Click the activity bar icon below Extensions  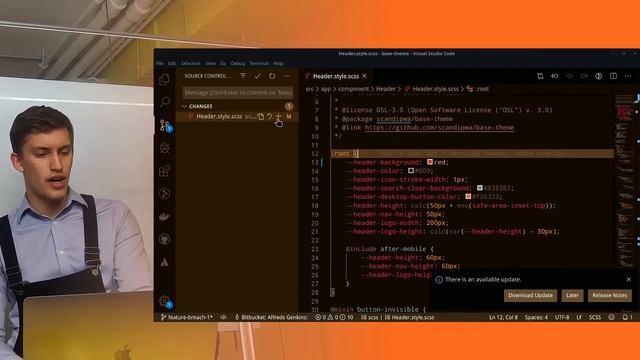click(164, 193)
